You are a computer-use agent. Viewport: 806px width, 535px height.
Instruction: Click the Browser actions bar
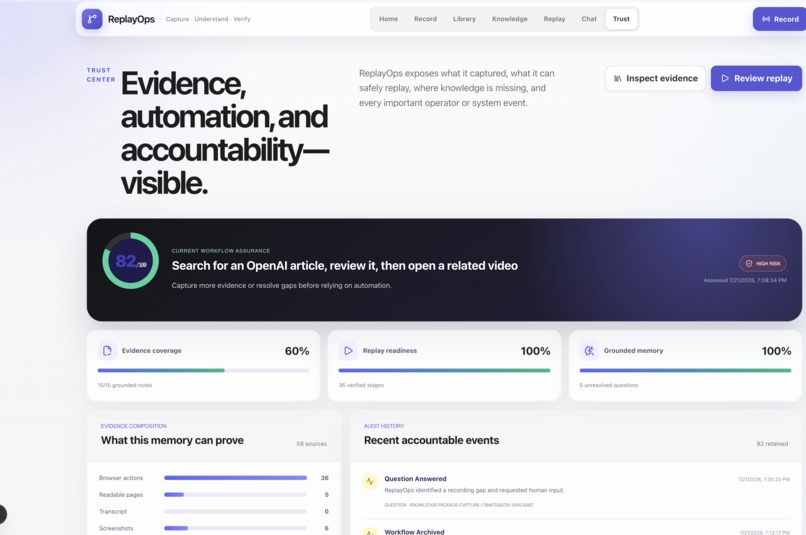pyautogui.click(x=235, y=477)
